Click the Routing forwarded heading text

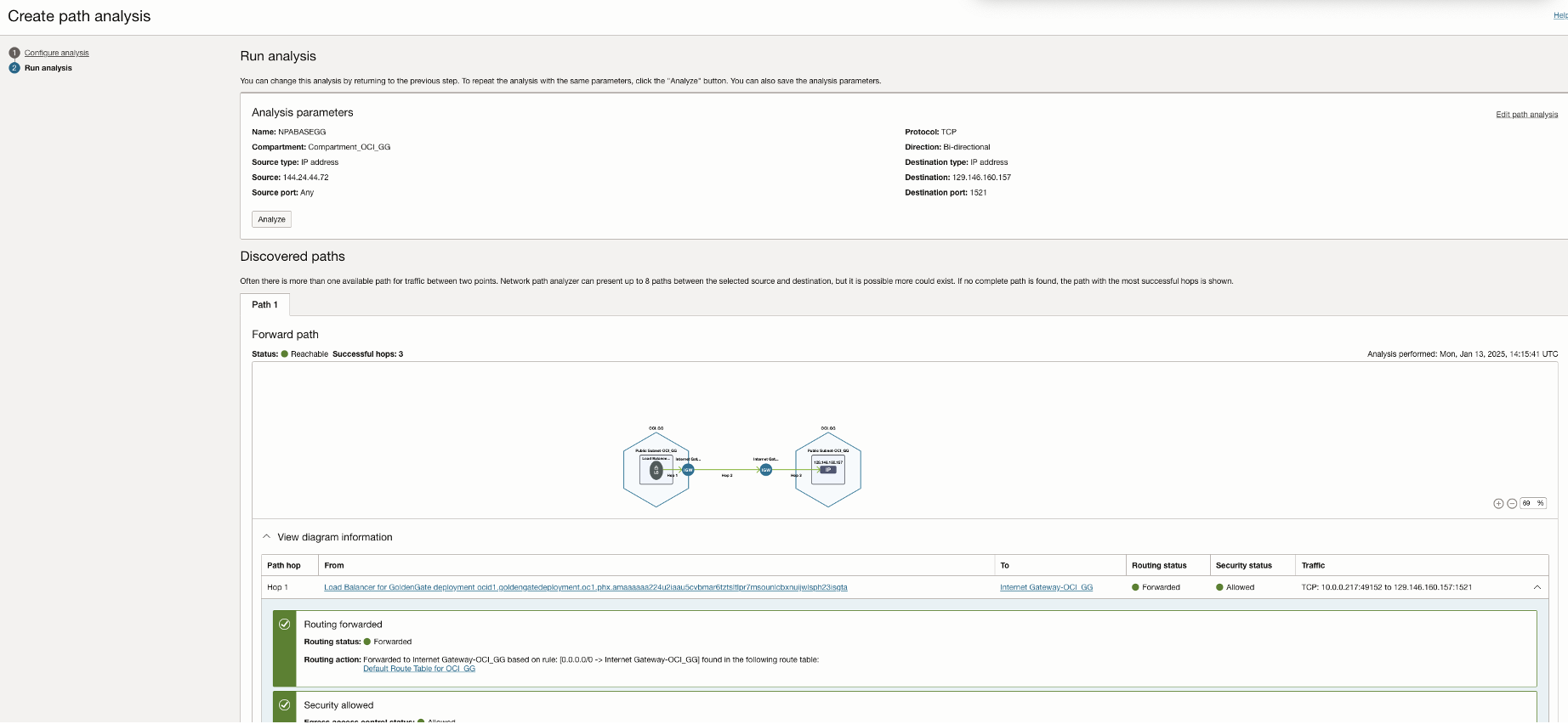pyautogui.click(x=344, y=625)
